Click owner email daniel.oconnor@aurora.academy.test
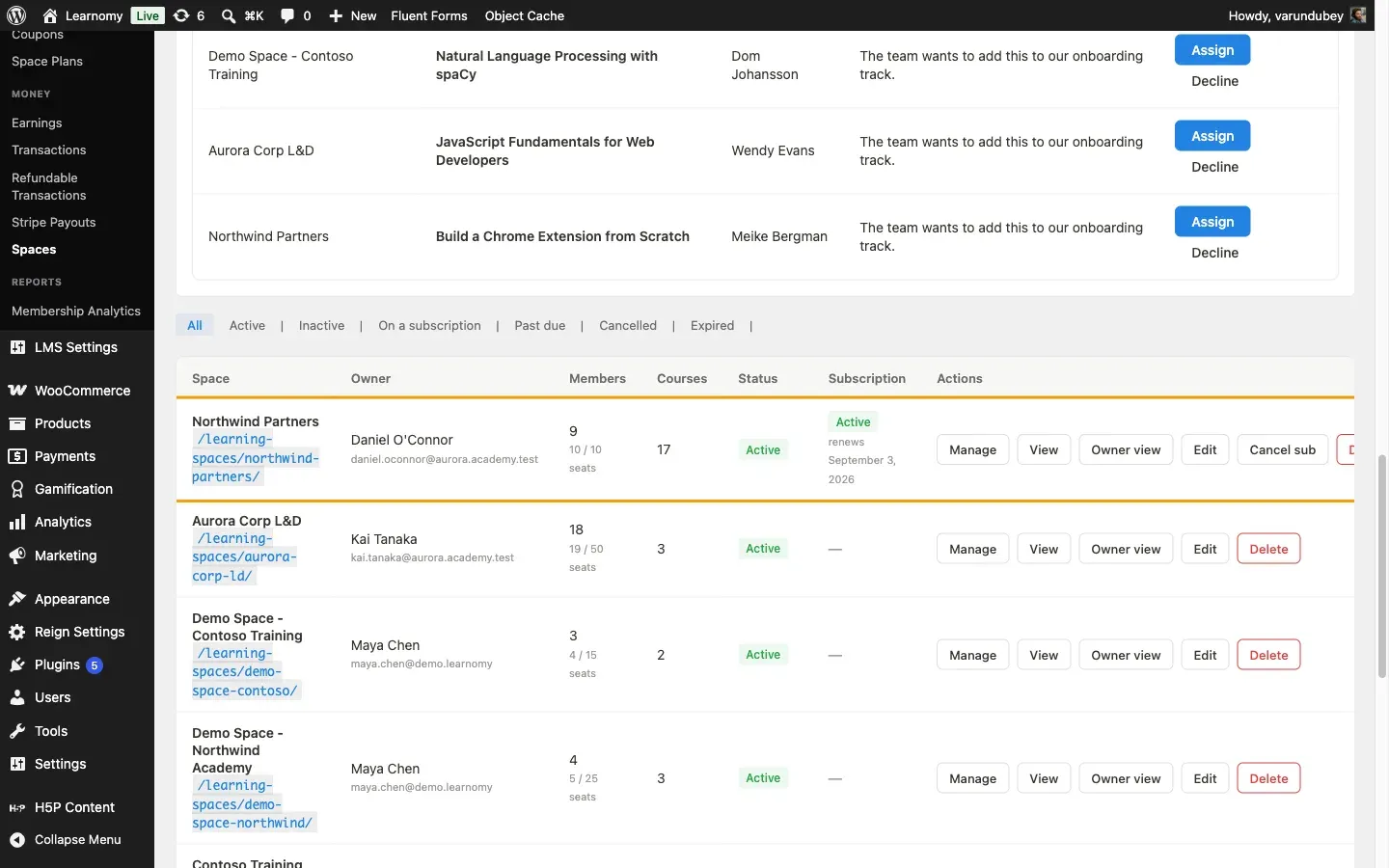 (445, 459)
